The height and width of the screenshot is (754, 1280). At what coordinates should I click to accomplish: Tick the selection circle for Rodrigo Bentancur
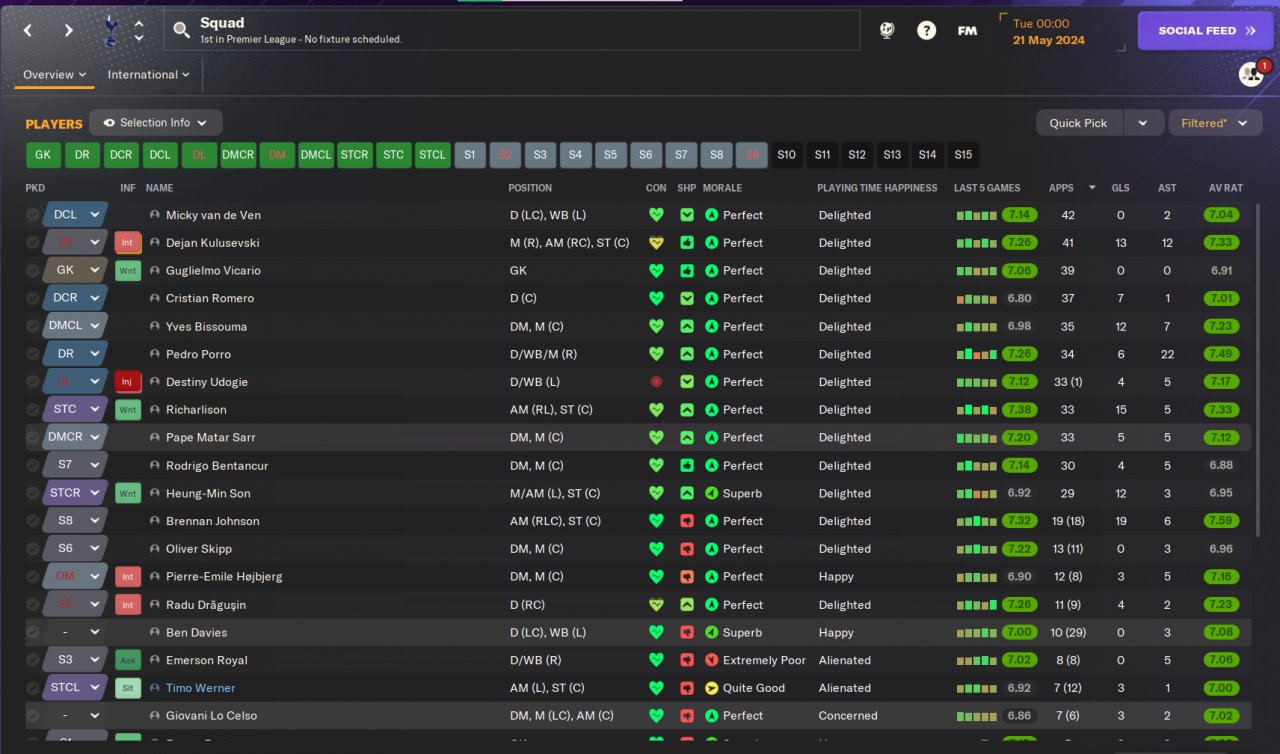[33, 465]
